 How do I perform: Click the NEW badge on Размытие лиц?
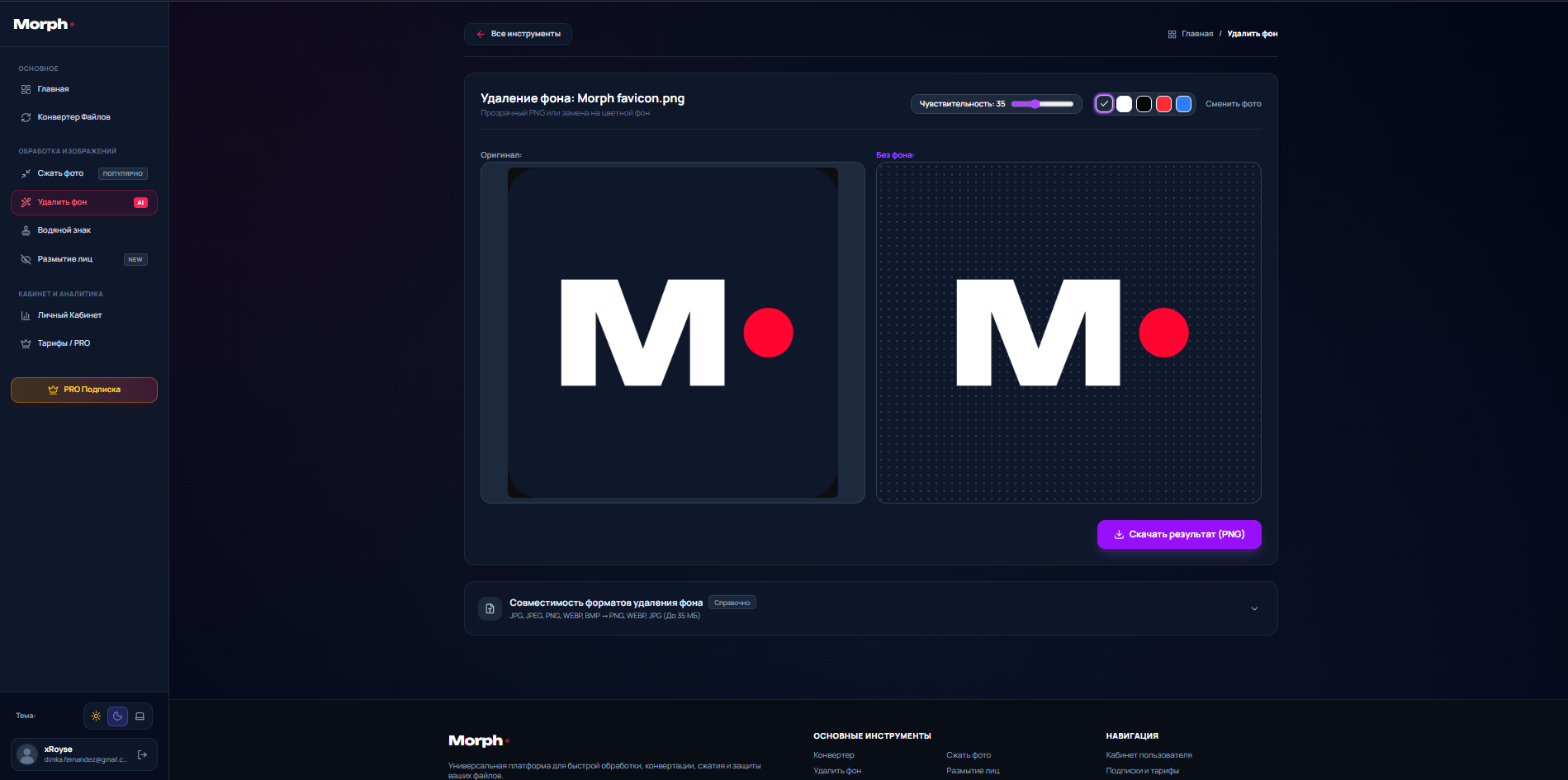click(x=135, y=259)
